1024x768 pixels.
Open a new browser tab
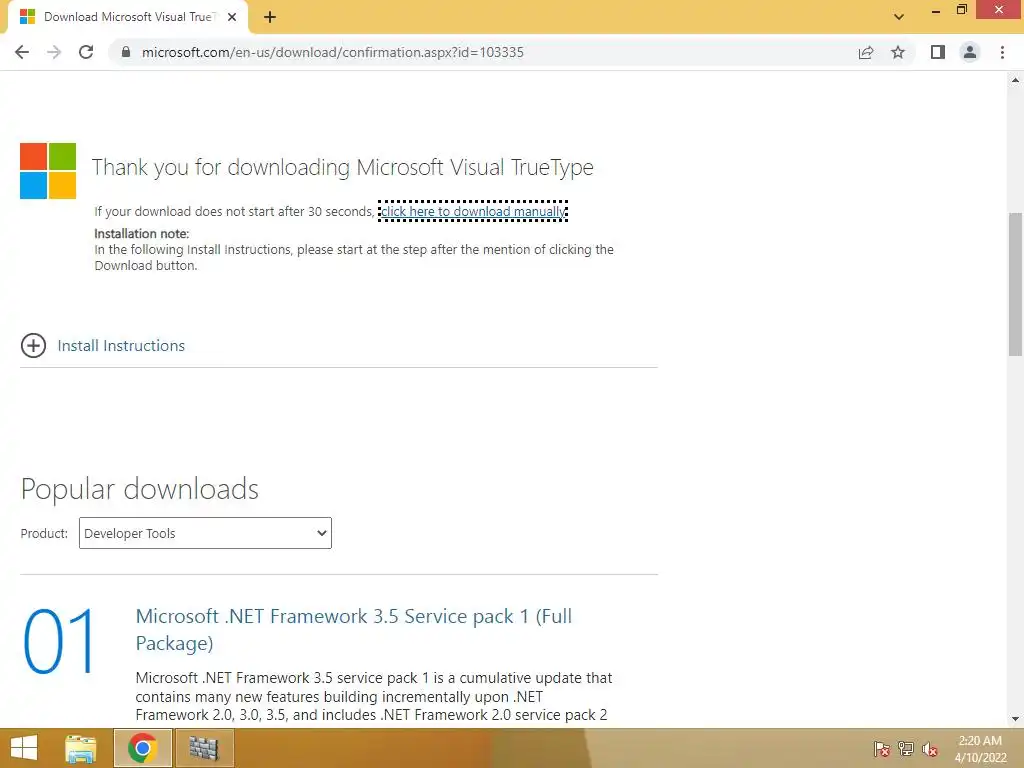270,17
